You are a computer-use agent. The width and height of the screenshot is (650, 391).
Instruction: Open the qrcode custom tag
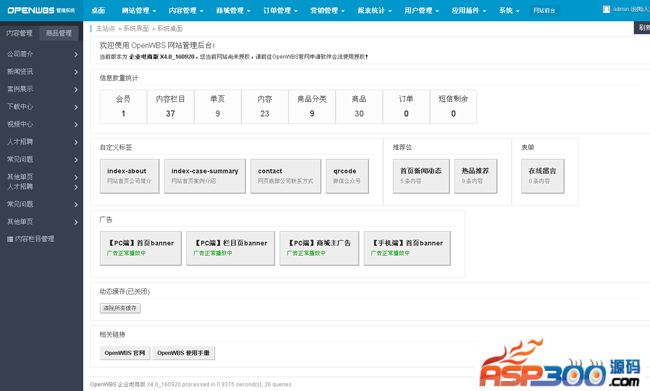(x=347, y=176)
